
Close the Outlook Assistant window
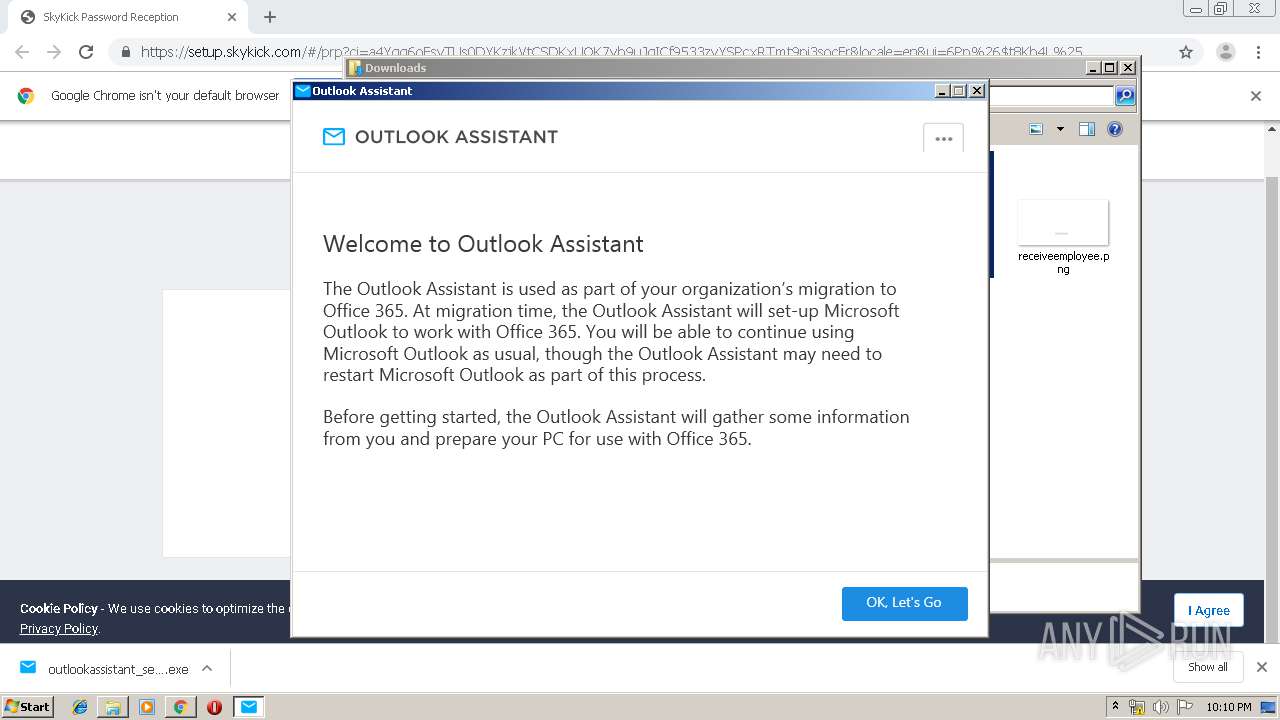pyautogui.click(x=977, y=91)
